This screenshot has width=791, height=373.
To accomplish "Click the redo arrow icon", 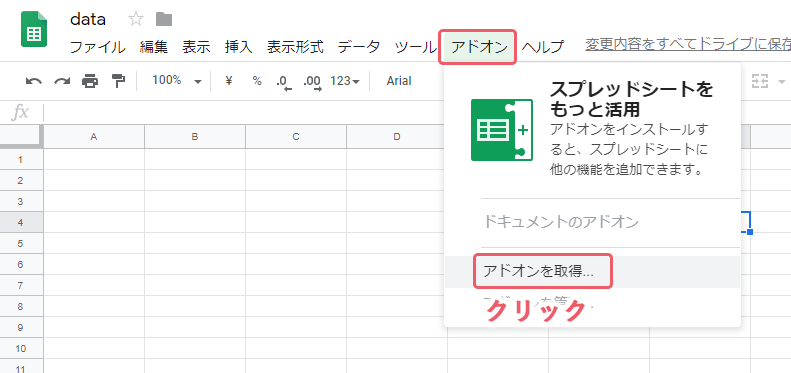I will pos(62,81).
